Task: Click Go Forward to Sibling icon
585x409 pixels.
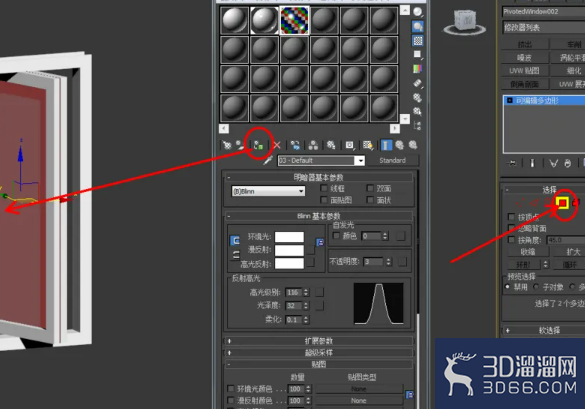Action: 413,145
